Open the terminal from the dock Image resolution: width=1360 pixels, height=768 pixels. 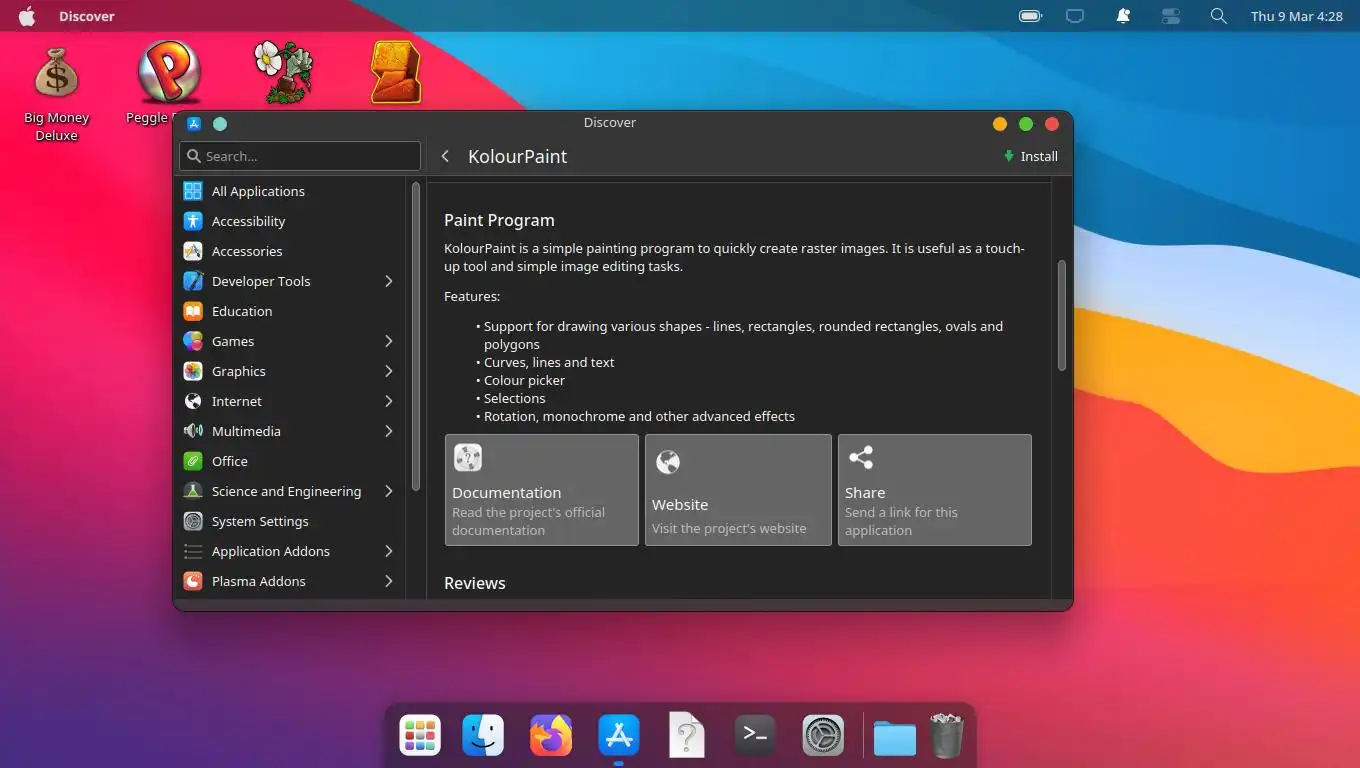pyautogui.click(x=755, y=736)
